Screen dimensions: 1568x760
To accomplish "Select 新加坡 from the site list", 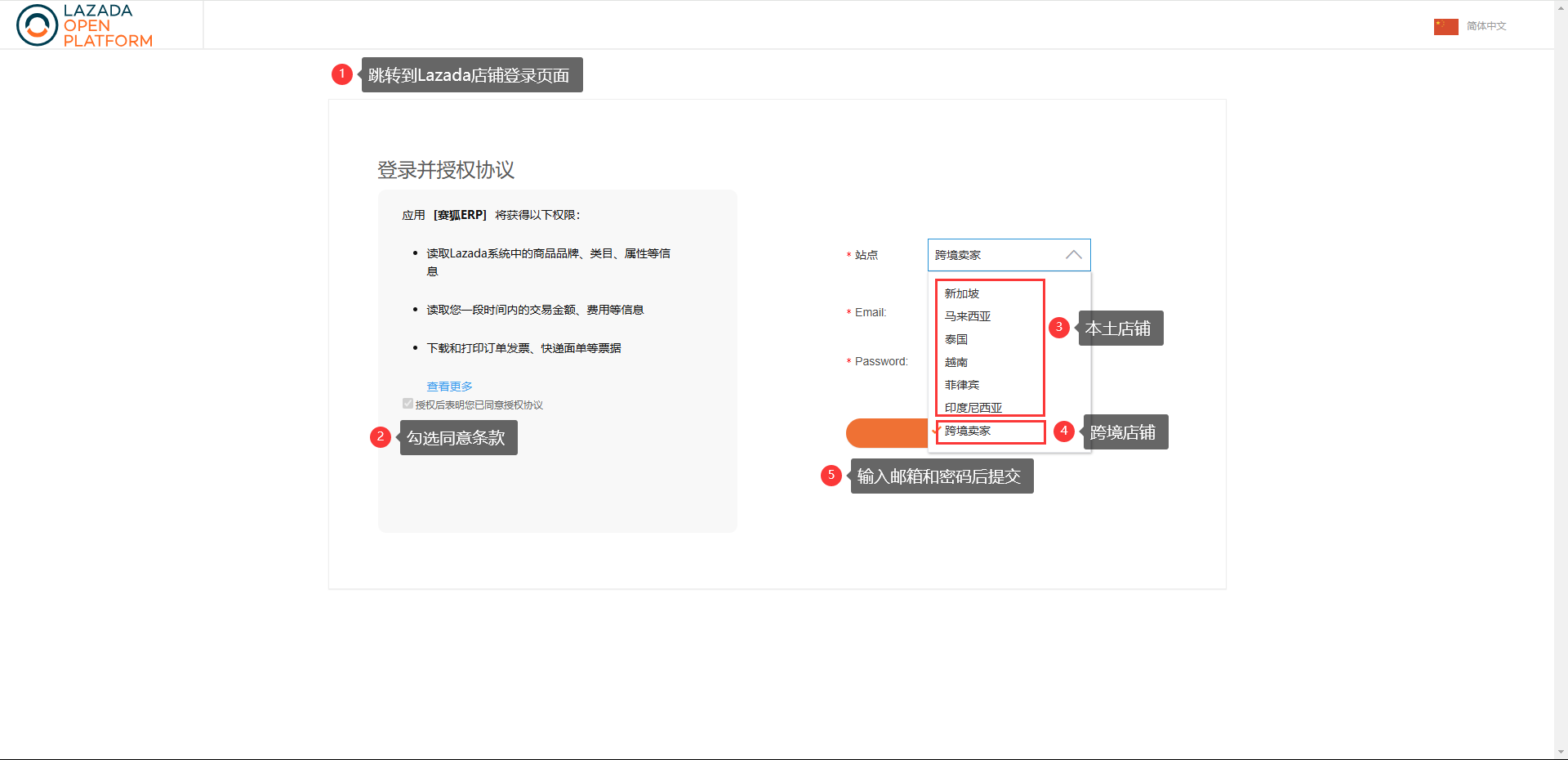I will tap(962, 293).
